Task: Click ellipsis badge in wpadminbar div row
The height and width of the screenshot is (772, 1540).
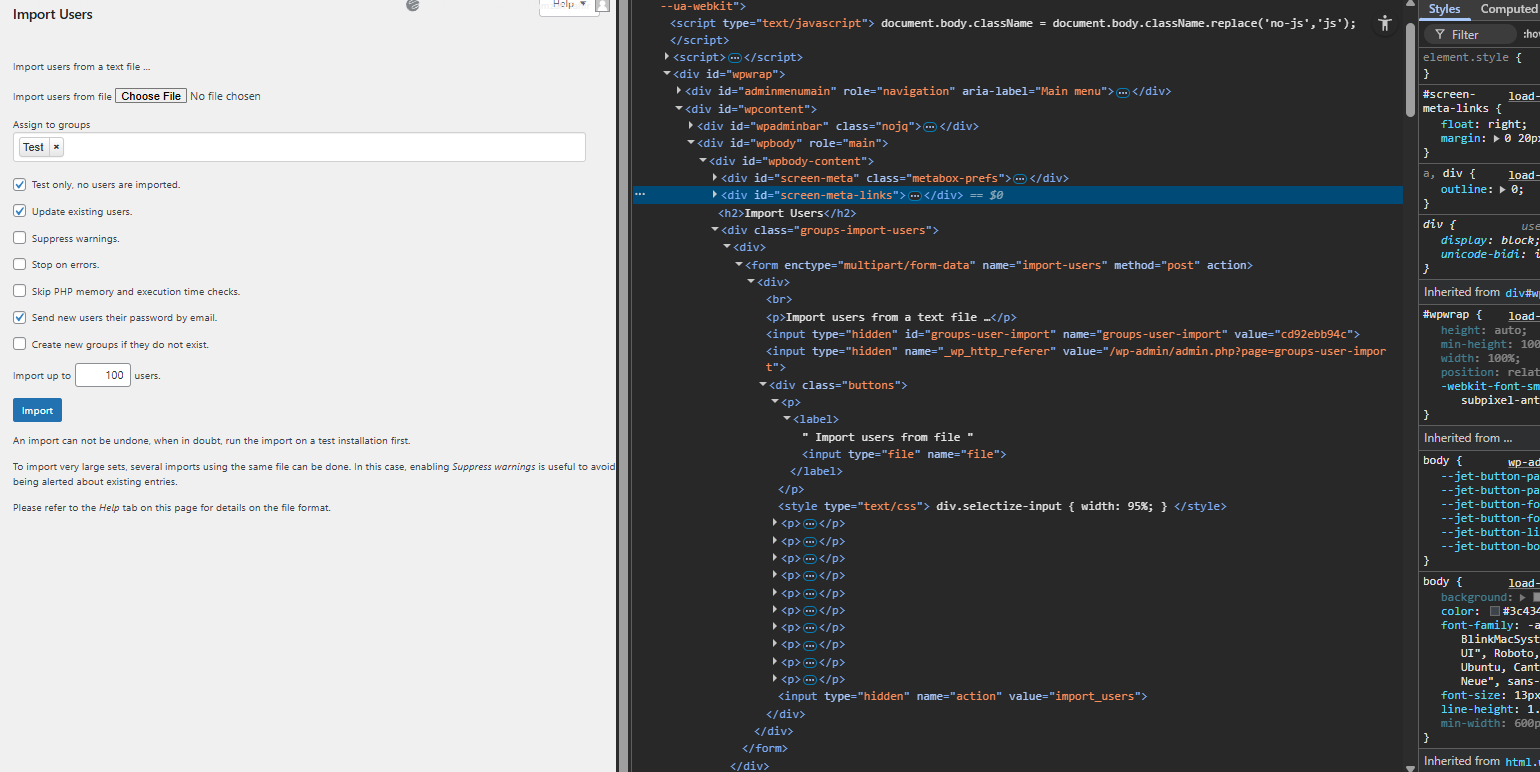Action: coord(929,127)
